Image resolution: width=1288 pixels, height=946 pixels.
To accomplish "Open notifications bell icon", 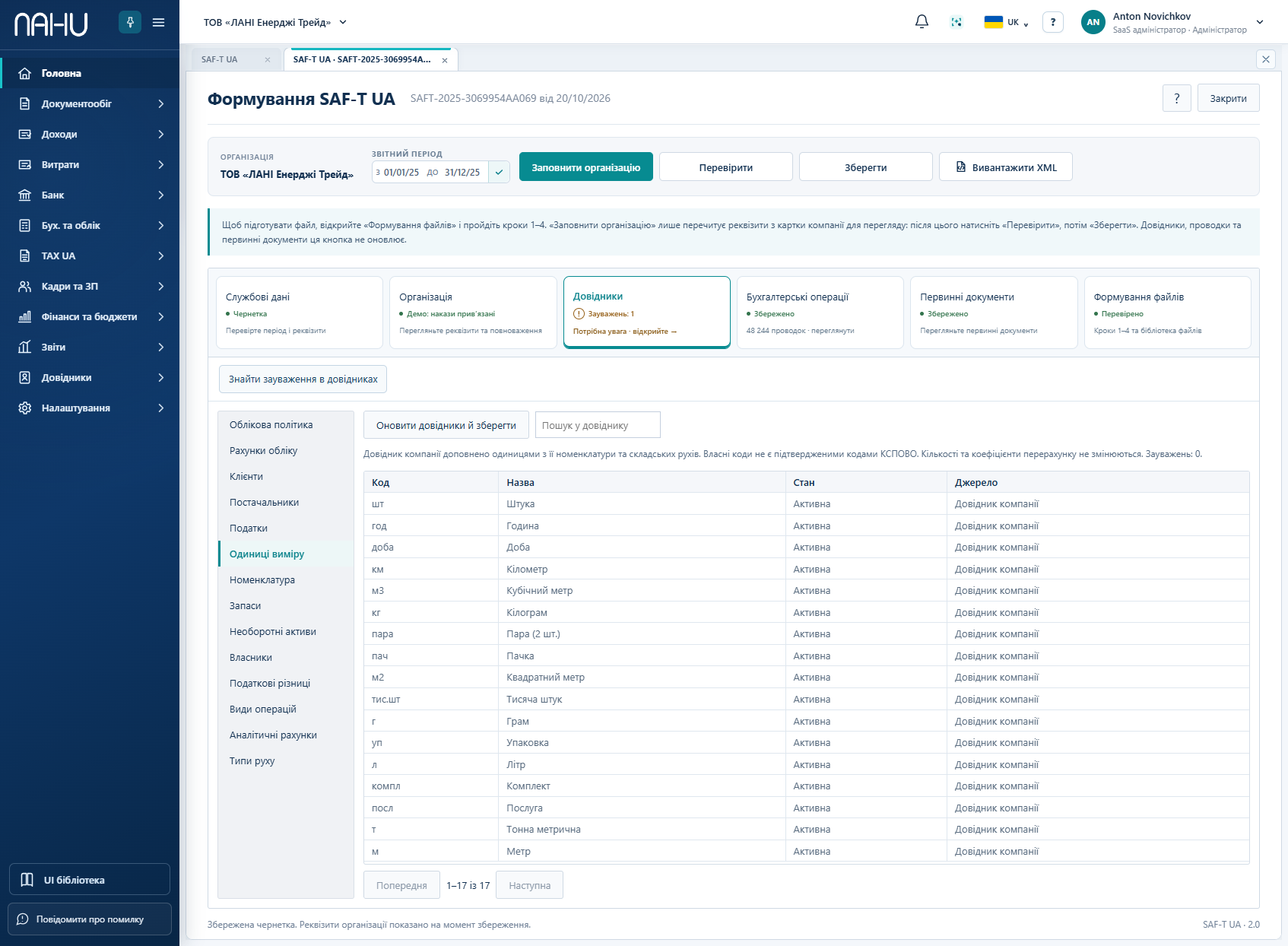I will pyautogui.click(x=922, y=22).
